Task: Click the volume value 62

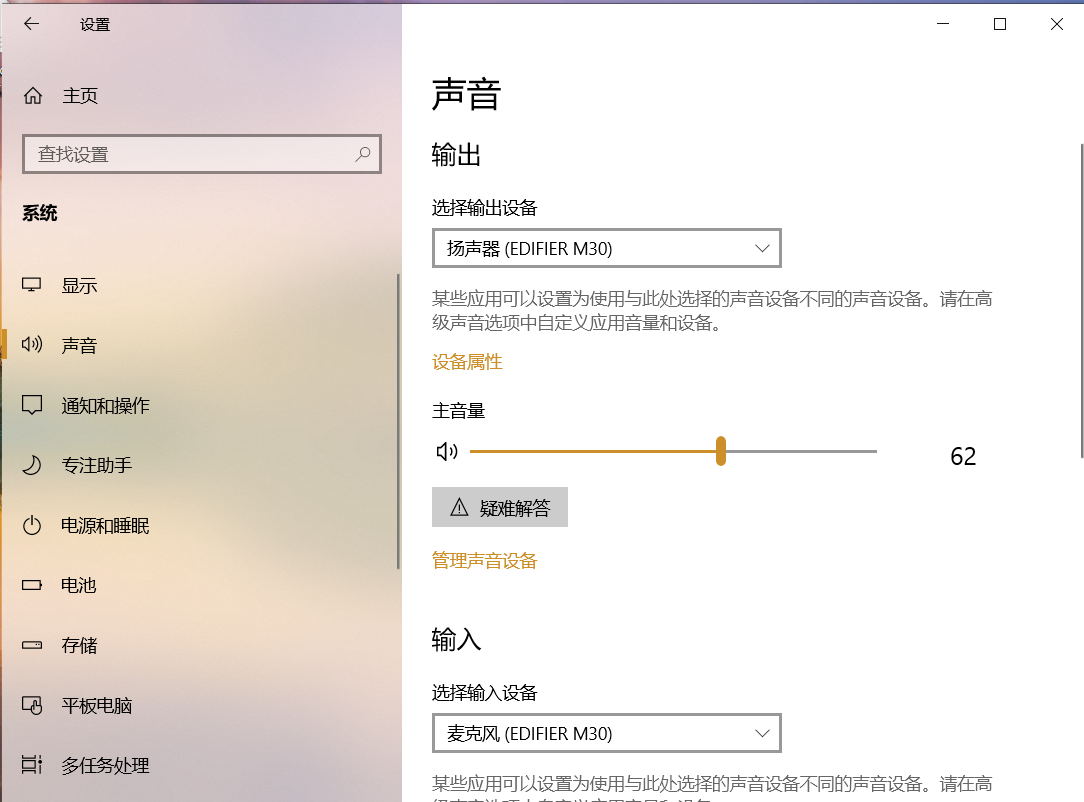Action: coord(963,456)
